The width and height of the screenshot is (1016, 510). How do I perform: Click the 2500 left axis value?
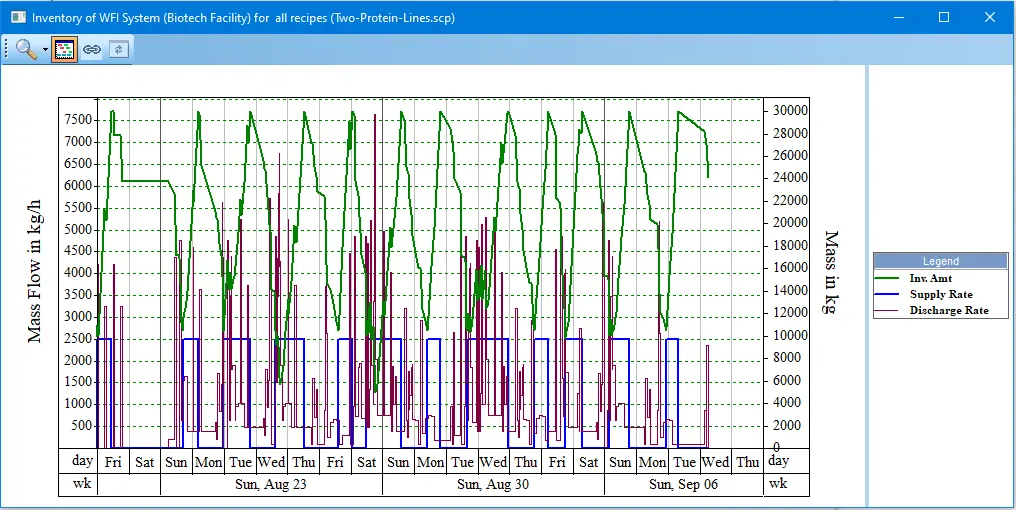point(78,338)
